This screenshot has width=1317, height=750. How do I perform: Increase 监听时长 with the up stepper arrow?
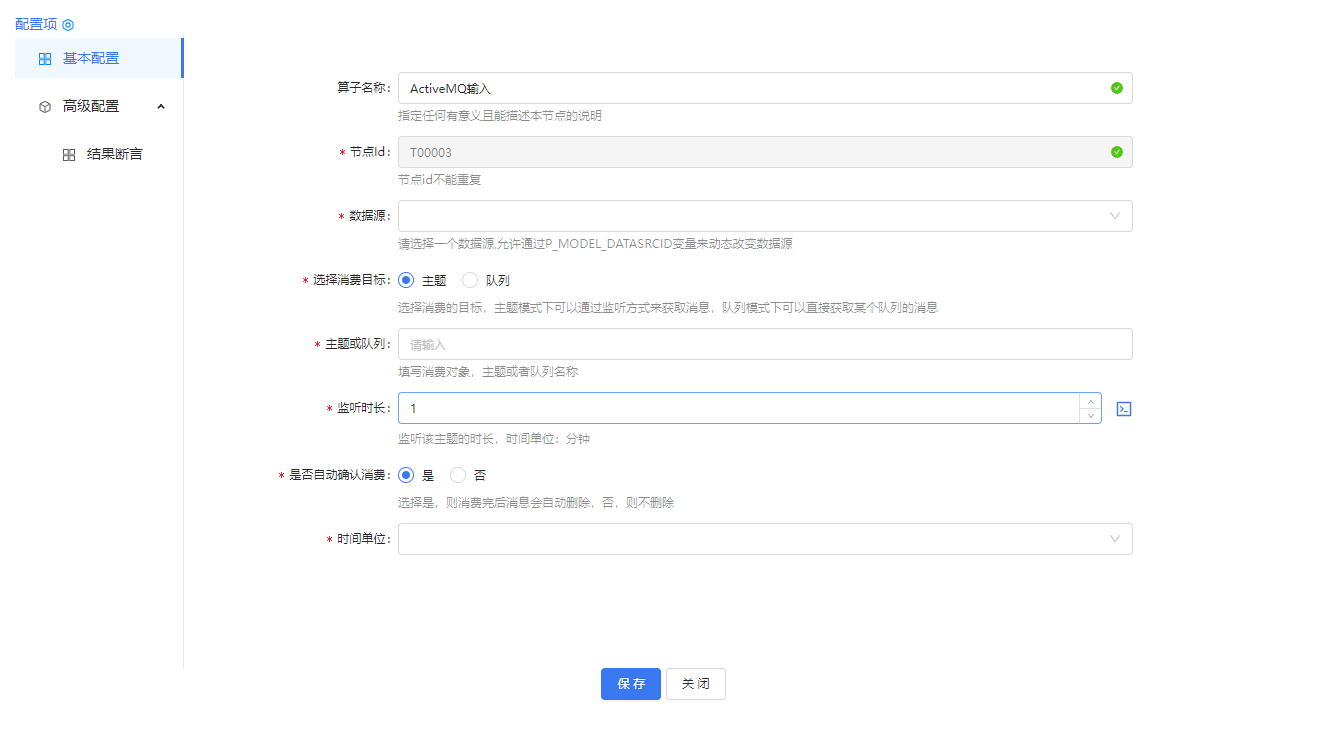point(1090,402)
